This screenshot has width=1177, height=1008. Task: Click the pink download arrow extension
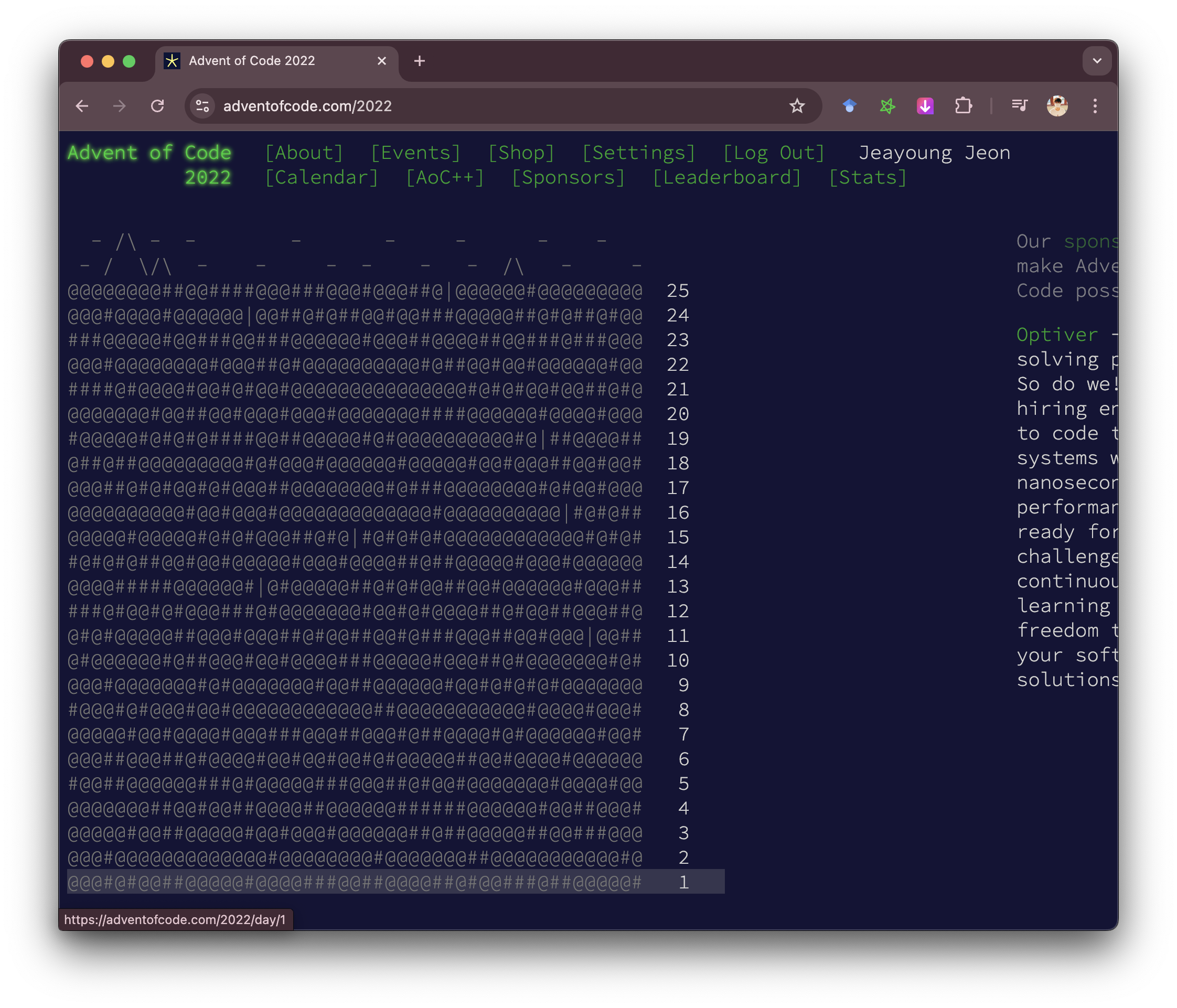tap(925, 106)
